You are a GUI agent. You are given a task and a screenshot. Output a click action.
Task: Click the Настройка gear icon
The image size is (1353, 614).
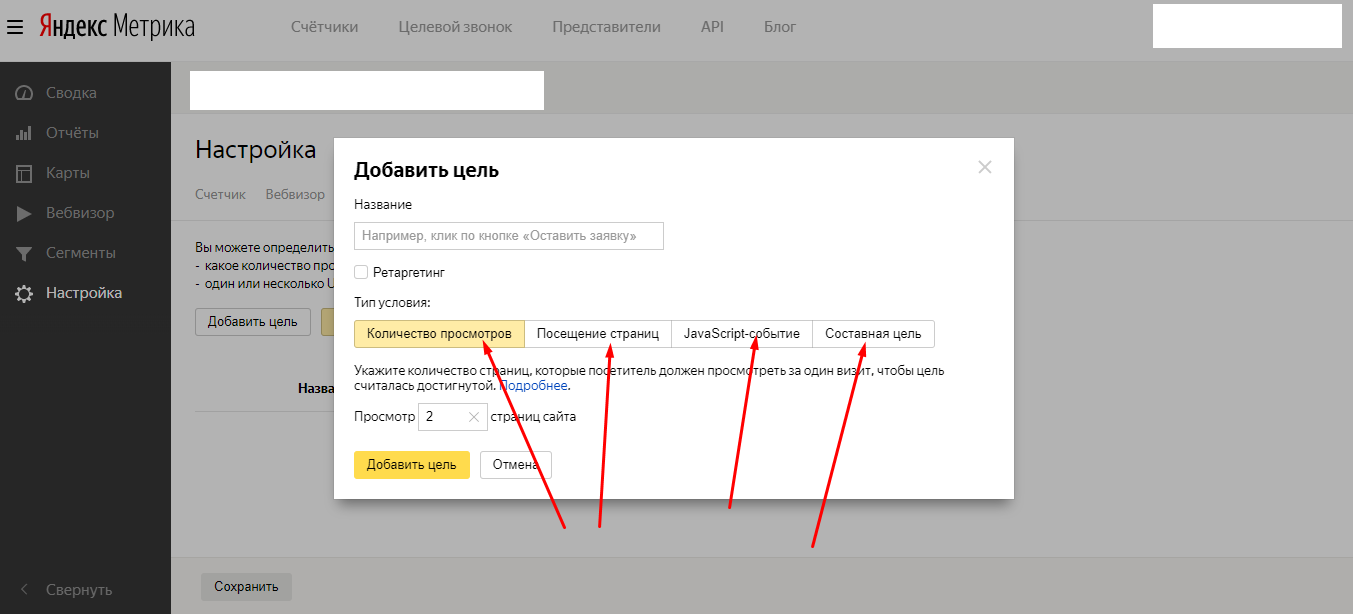pos(25,293)
